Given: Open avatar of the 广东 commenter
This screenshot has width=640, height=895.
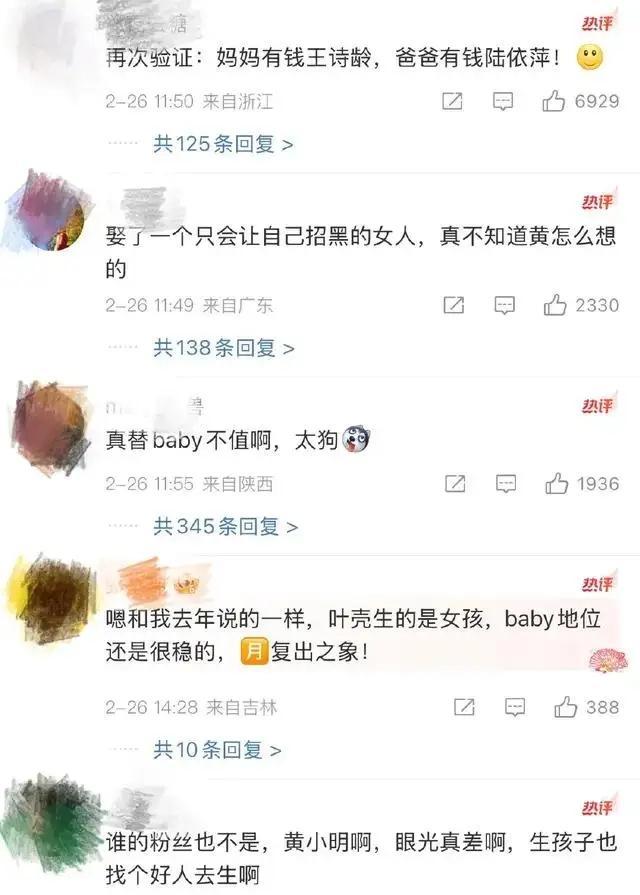Looking at the screenshot, I should (x=50, y=212).
